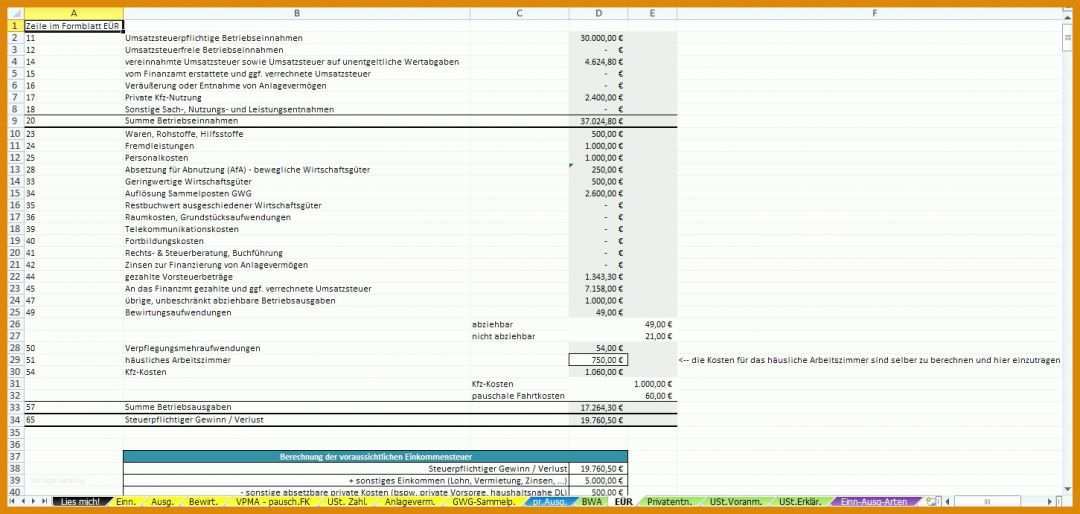Select cell 'Private Kfz-Nutzung'
This screenshot has height=514, width=1080.
[x=297, y=97]
